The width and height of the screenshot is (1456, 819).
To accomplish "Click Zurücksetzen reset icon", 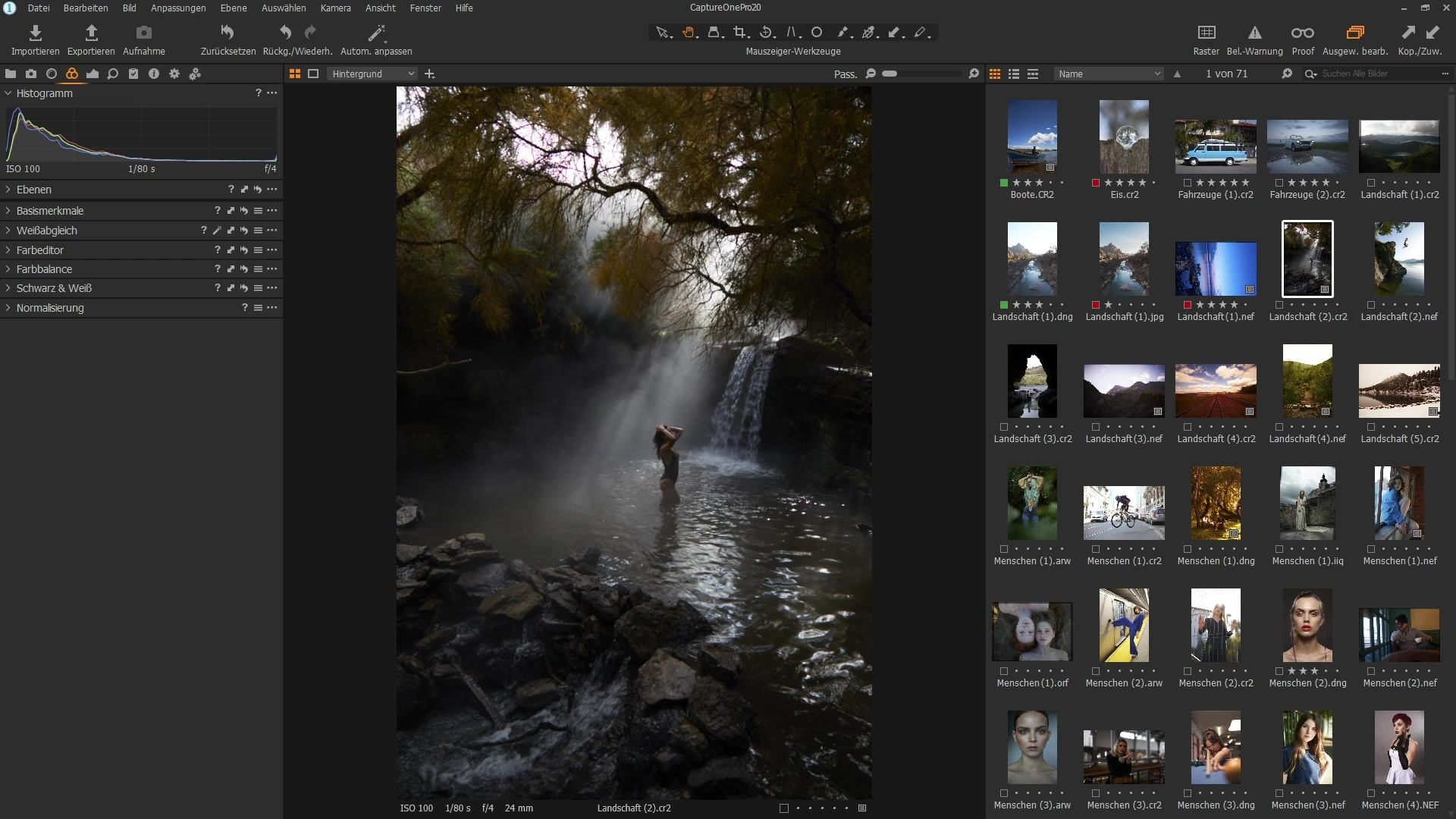I will (x=227, y=33).
